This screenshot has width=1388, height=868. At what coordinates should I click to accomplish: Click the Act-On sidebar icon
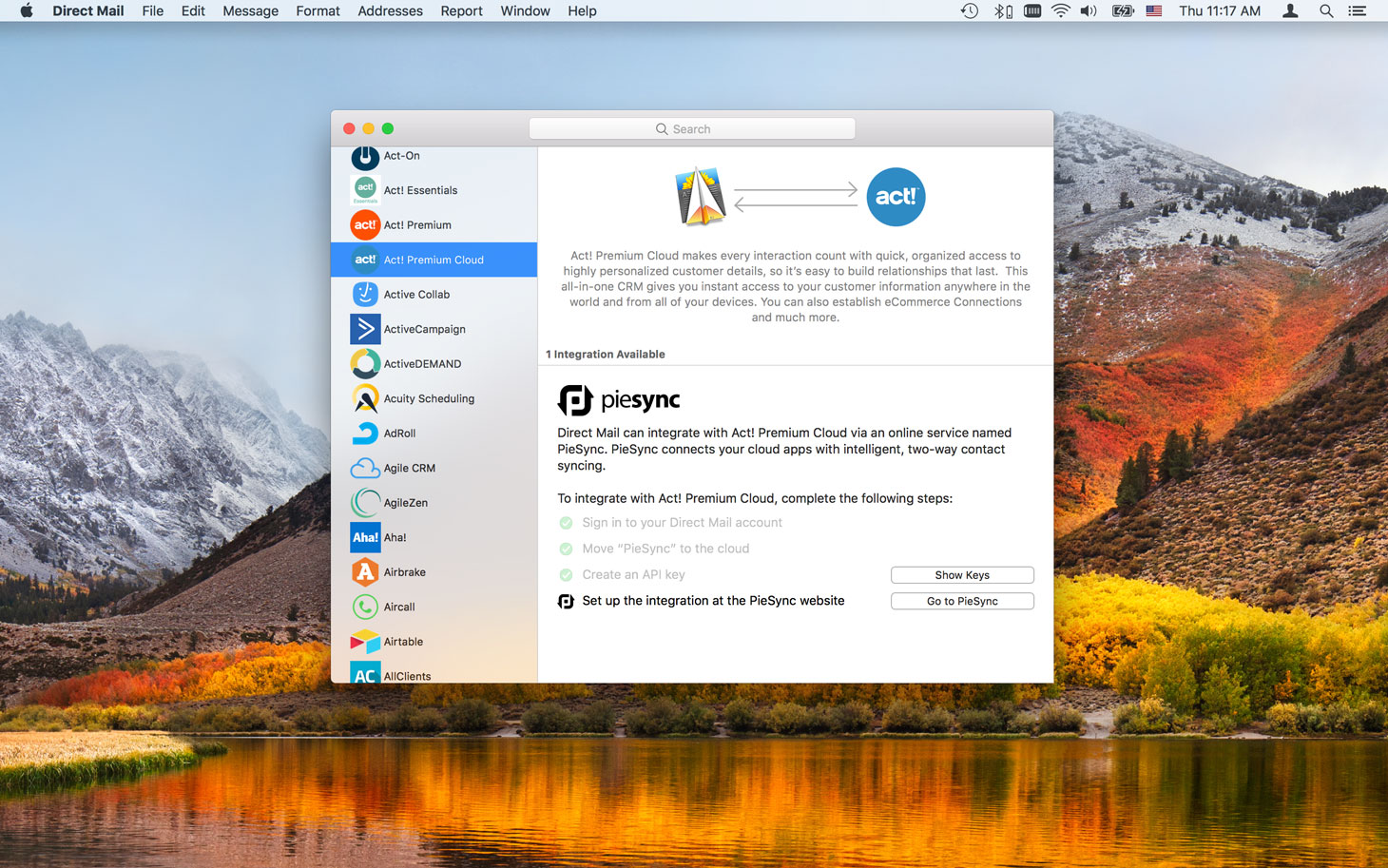[x=365, y=157]
